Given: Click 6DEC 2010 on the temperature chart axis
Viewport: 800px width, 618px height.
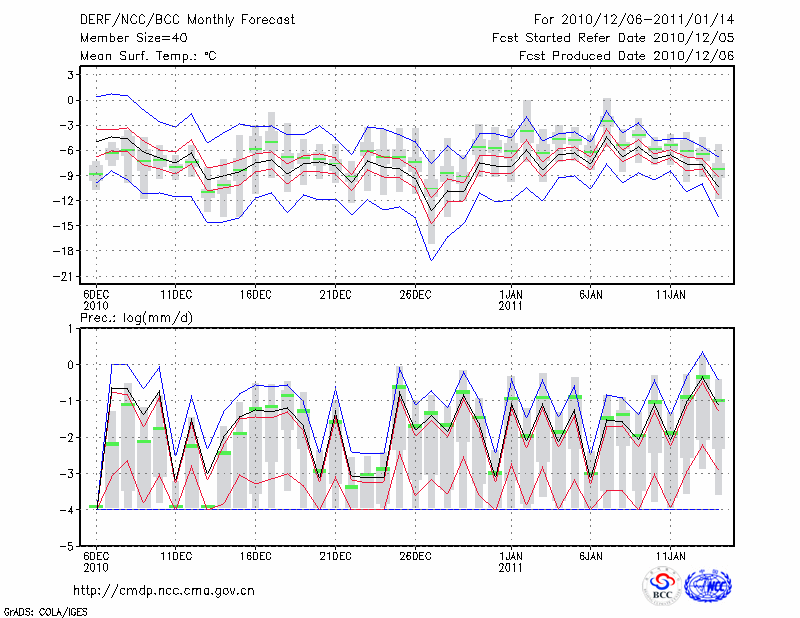Looking at the screenshot, I should coord(96,299).
